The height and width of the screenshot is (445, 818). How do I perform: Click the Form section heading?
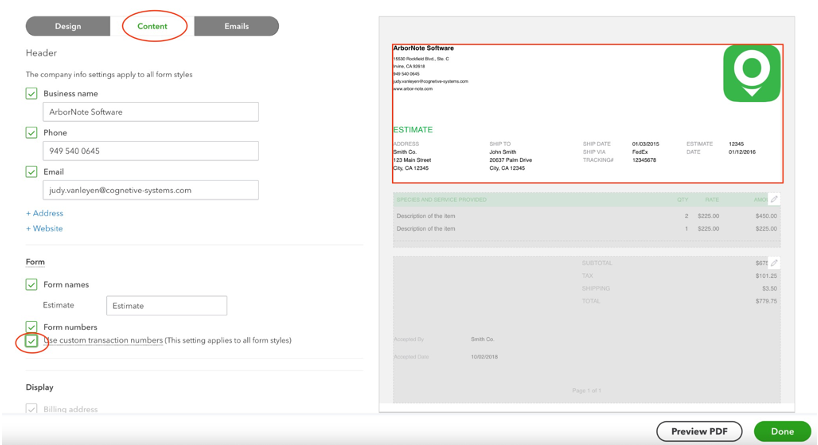(x=35, y=262)
